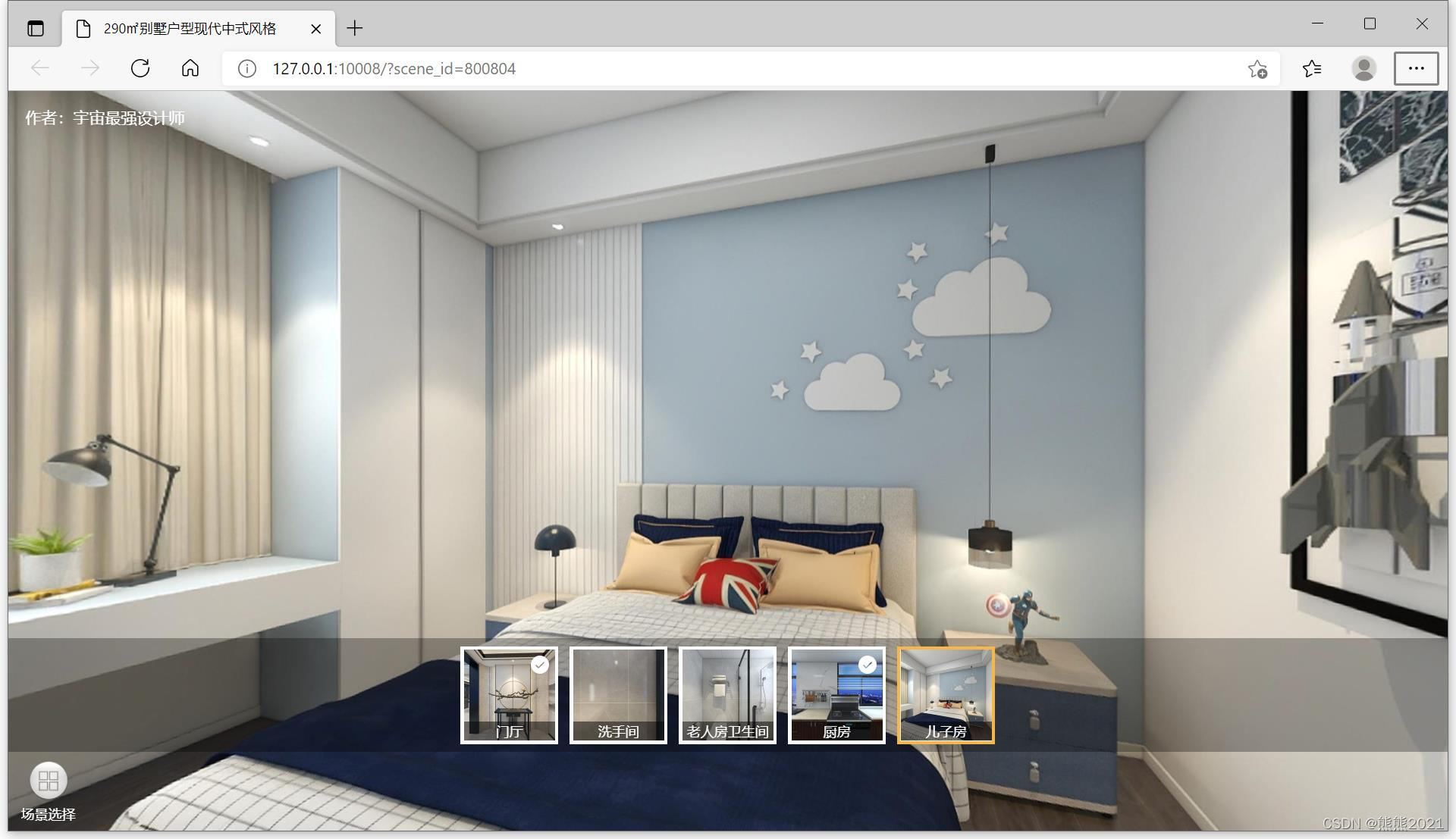This screenshot has width=1456, height=839.
Task: Switch to the 厨房 scene thumbnail
Action: coord(836,695)
